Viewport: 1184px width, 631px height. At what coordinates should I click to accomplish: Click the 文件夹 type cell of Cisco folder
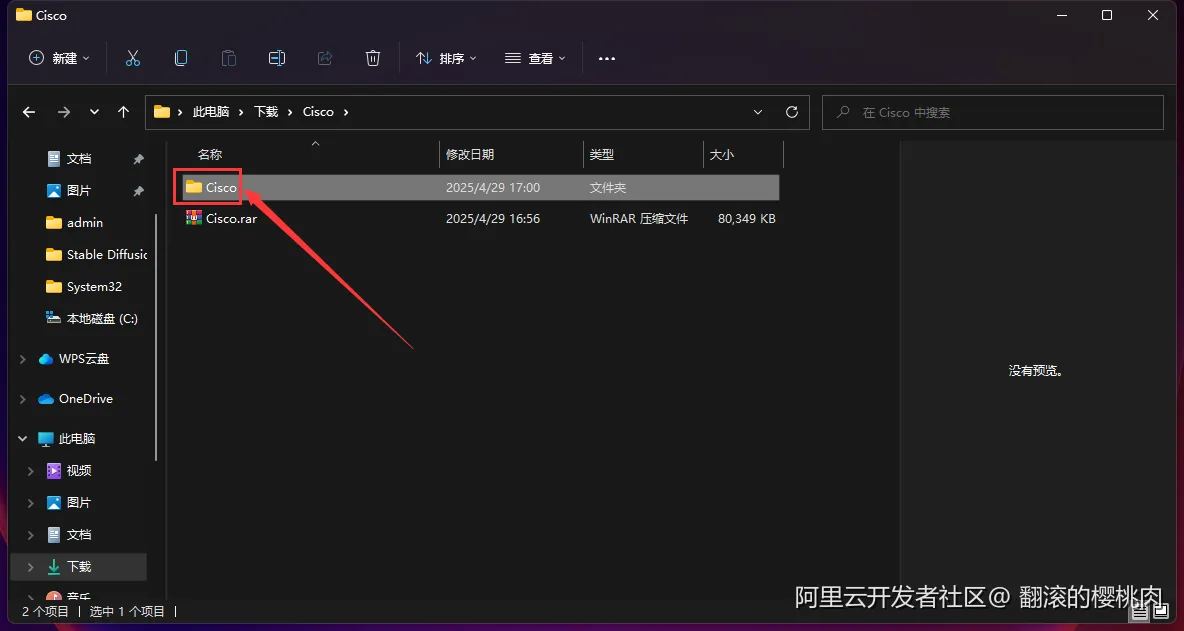(608, 187)
